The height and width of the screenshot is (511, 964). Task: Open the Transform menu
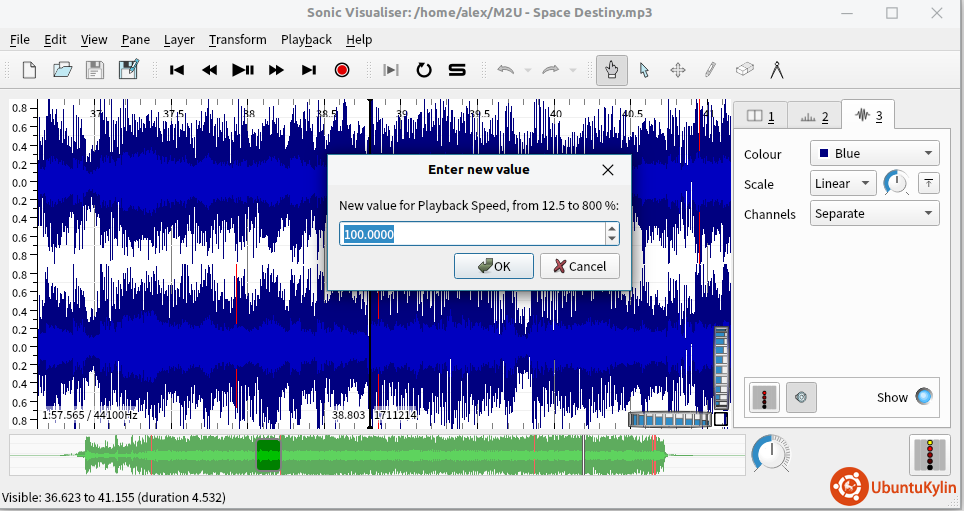click(237, 40)
